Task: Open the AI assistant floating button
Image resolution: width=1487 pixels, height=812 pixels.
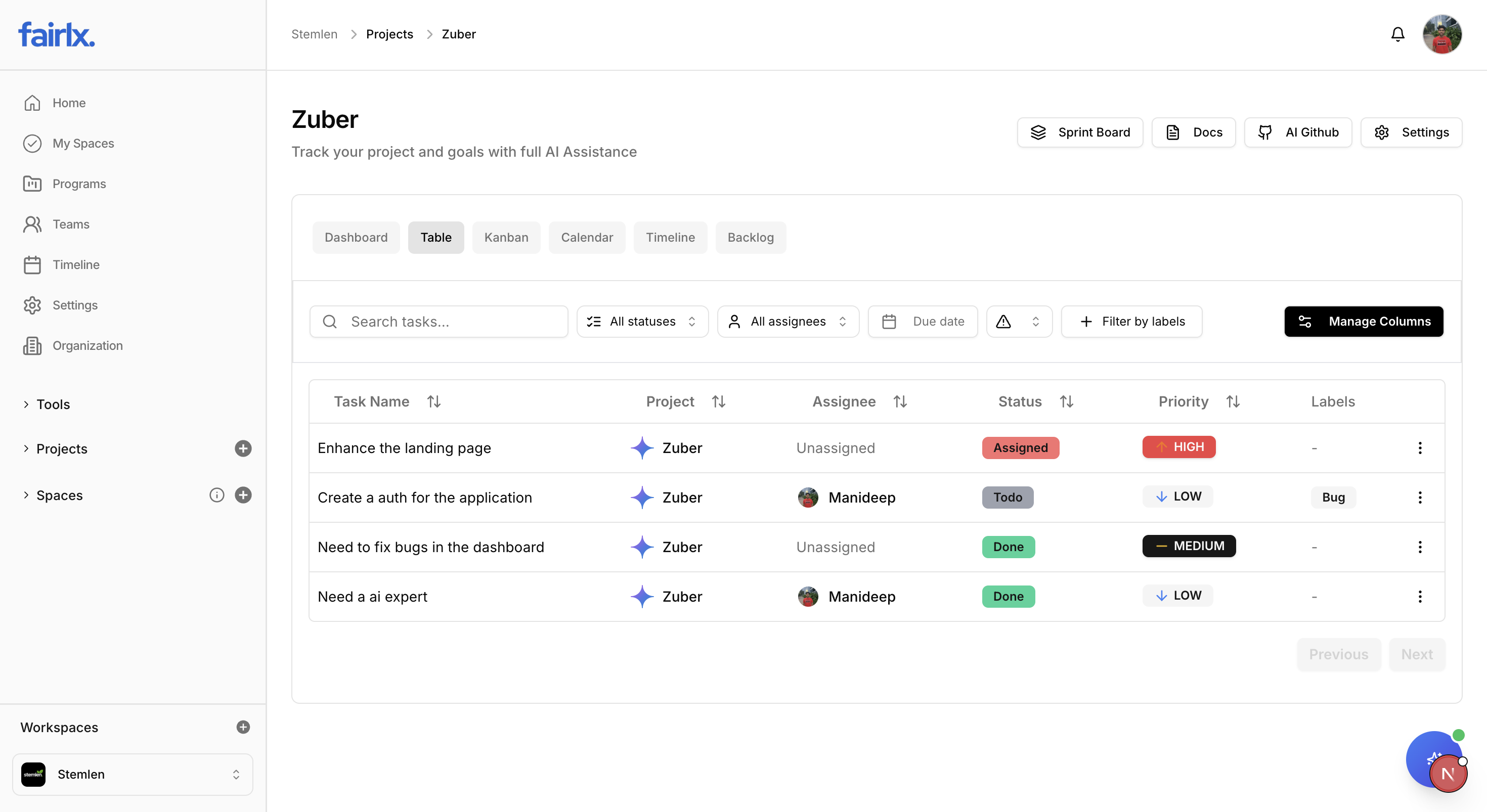Action: [x=1435, y=760]
